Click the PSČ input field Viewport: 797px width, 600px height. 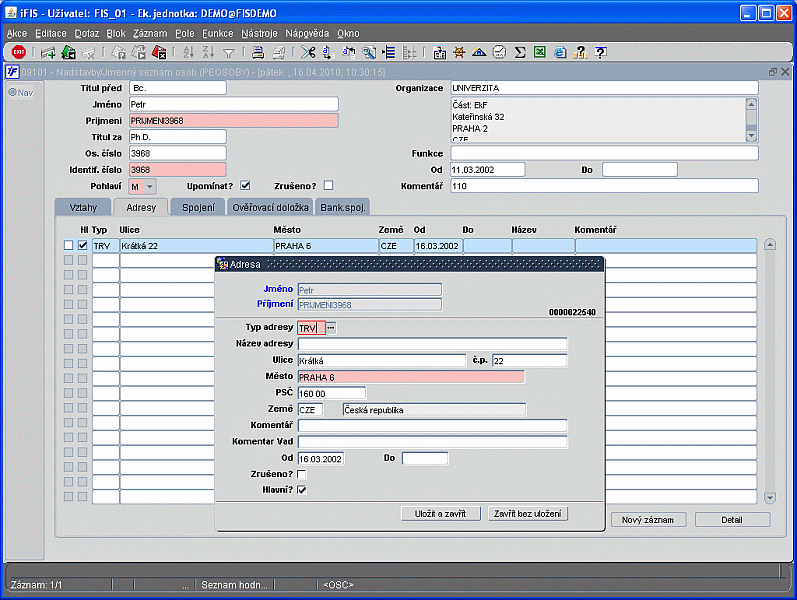pyautogui.click(x=332, y=393)
